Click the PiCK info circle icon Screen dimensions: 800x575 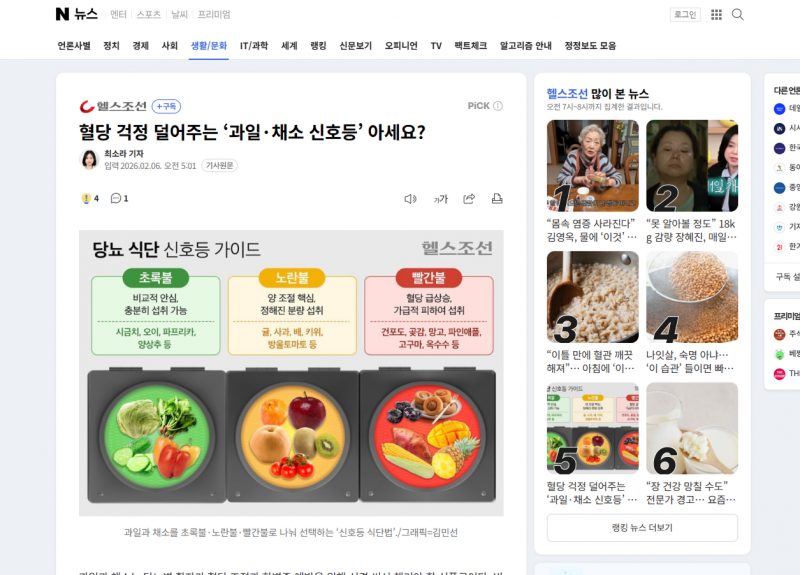click(498, 106)
